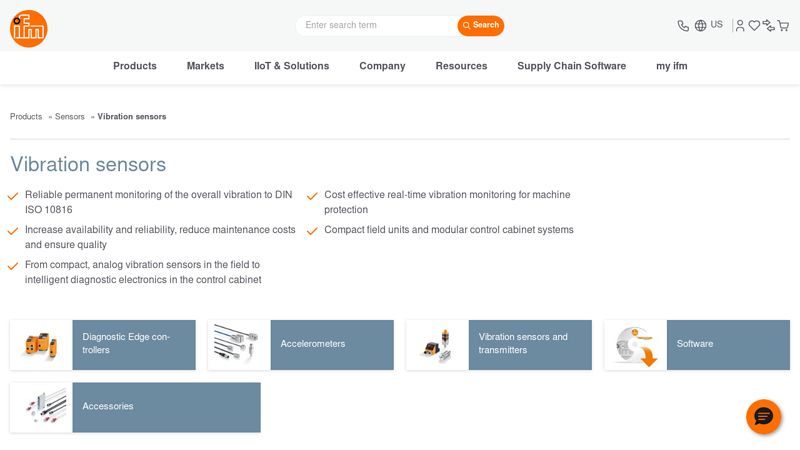This screenshot has width=800, height=450.
Task: Open the user account icon
Action: click(x=740, y=26)
